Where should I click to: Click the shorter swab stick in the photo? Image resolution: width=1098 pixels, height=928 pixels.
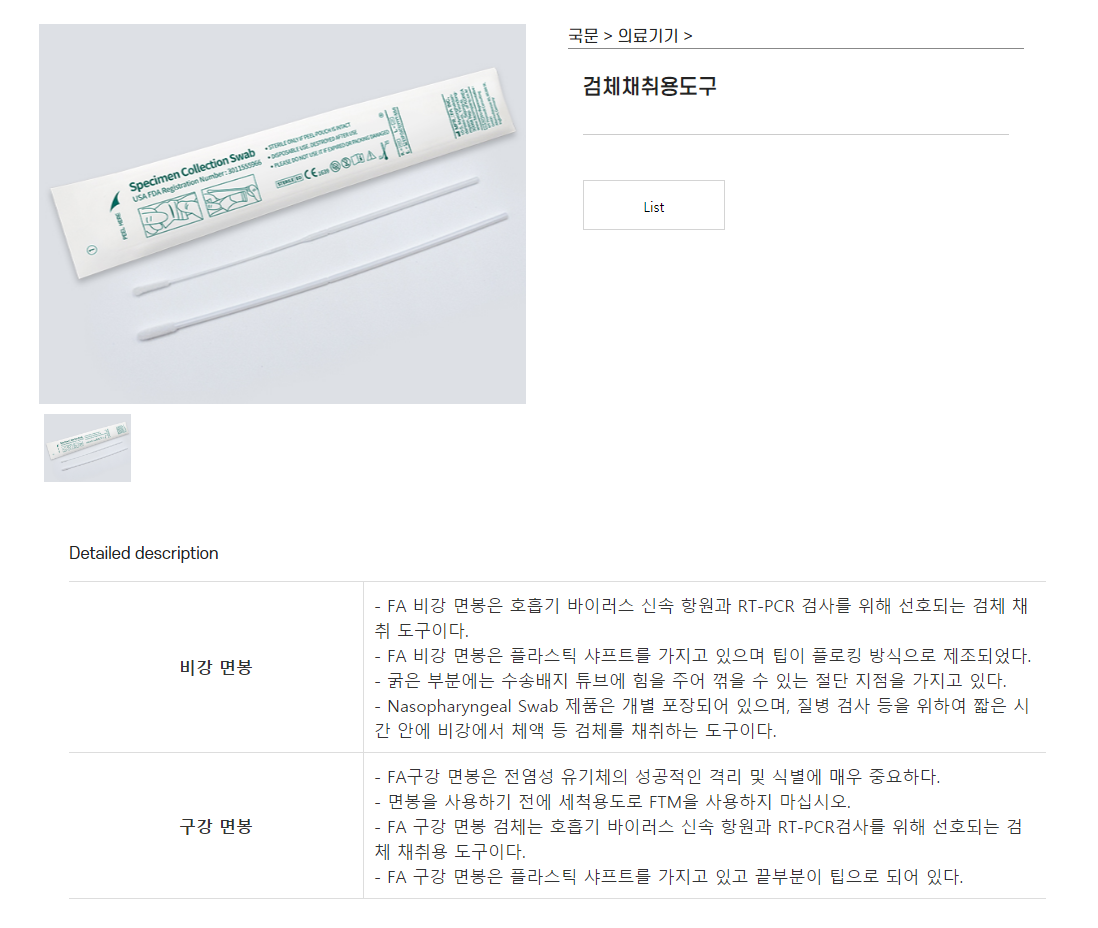(306, 235)
